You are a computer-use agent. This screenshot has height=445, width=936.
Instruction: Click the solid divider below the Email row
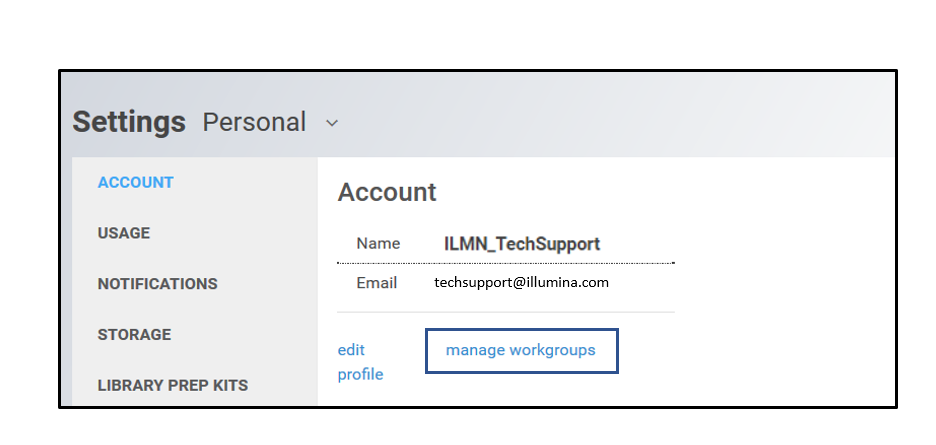[505, 312]
